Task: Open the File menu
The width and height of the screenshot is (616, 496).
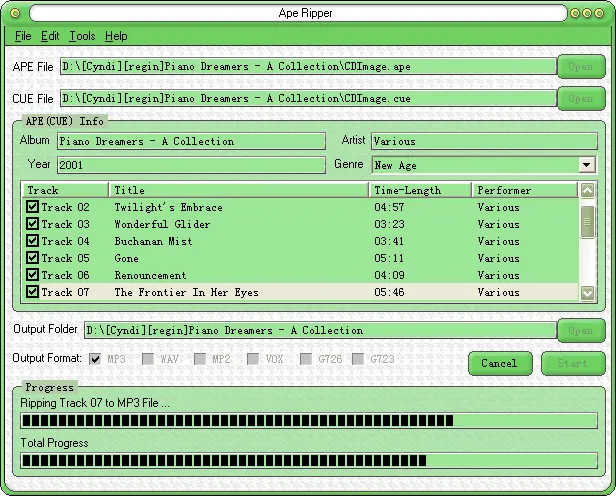Action: tap(23, 36)
